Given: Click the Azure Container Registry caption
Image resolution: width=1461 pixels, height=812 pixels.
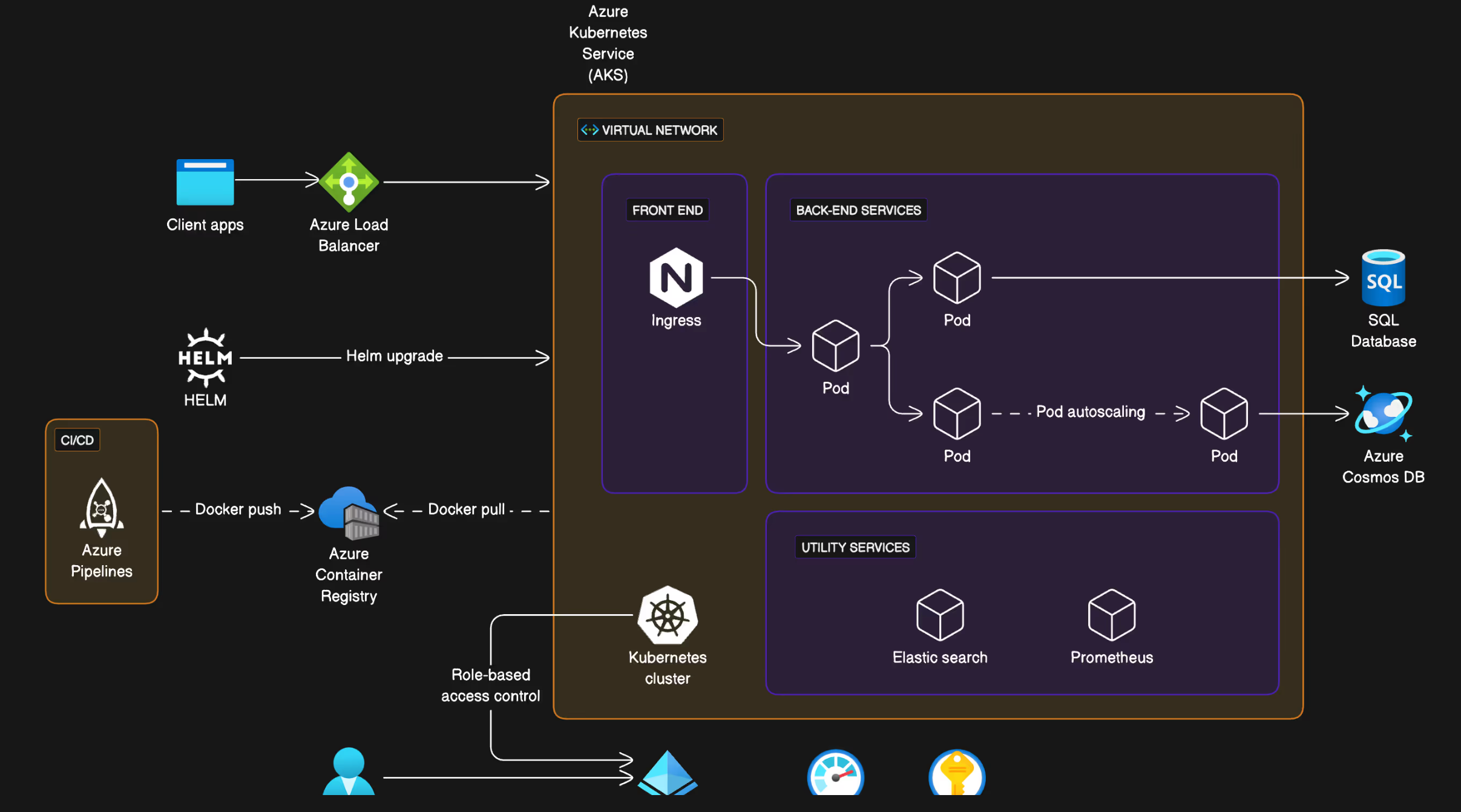Looking at the screenshot, I should pyautogui.click(x=349, y=575).
